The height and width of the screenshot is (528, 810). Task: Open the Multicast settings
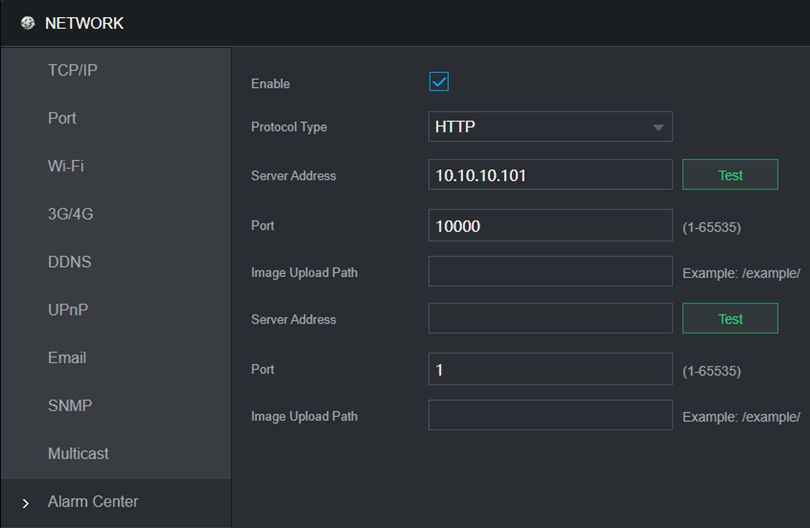(78, 454)
